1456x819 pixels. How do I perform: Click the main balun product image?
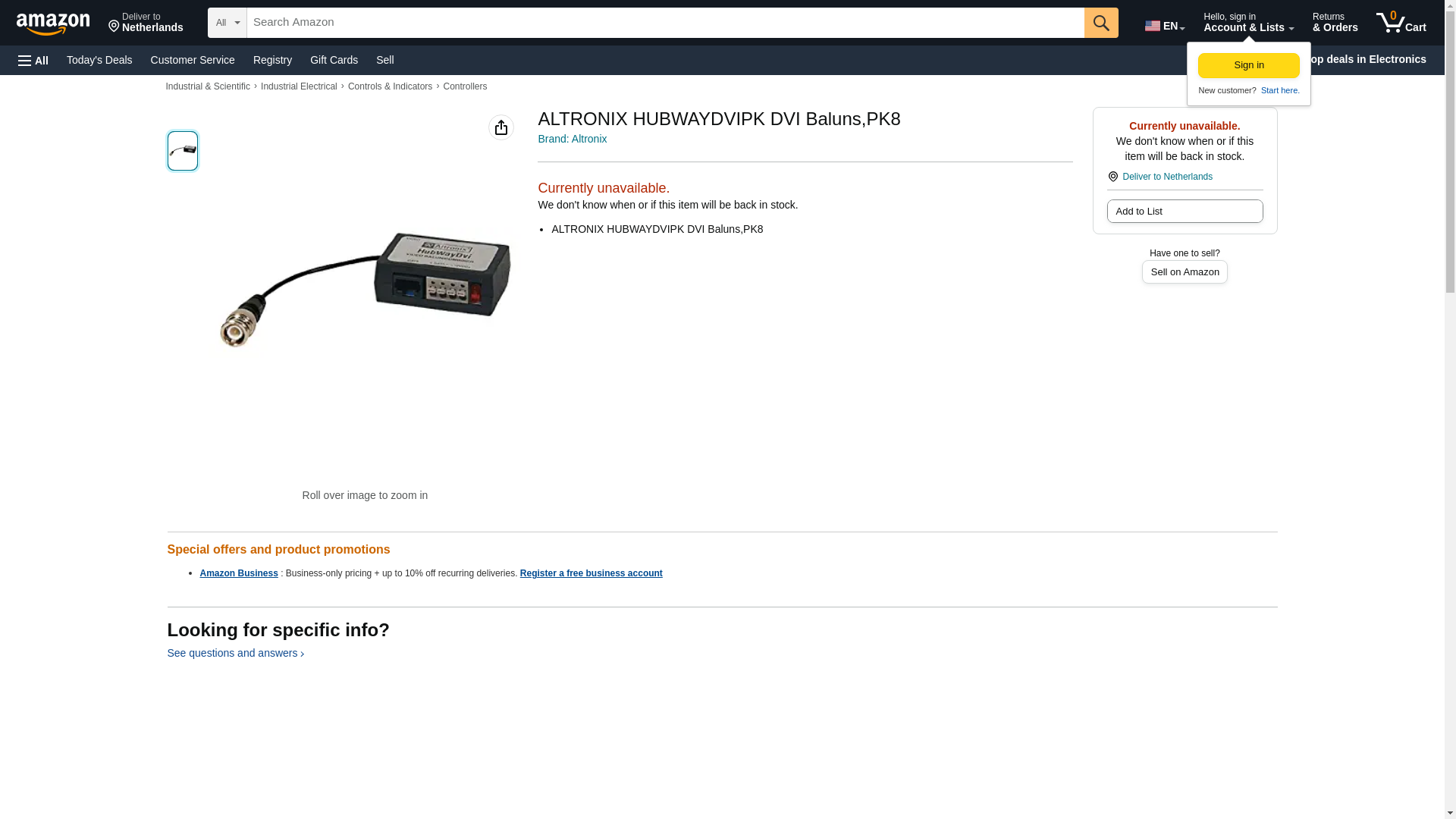(365, 292)
